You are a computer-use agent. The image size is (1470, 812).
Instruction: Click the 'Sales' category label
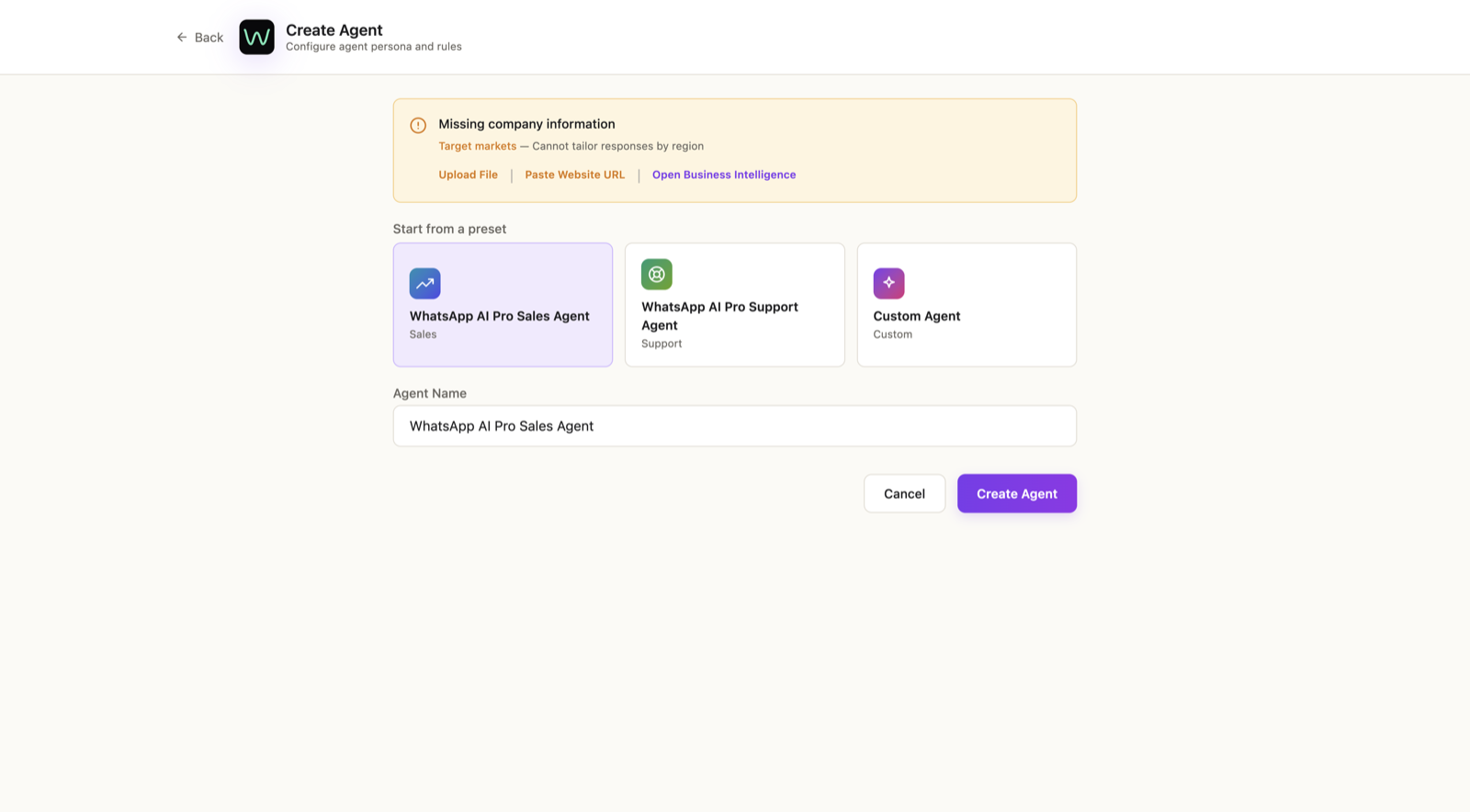click(423, 334)
